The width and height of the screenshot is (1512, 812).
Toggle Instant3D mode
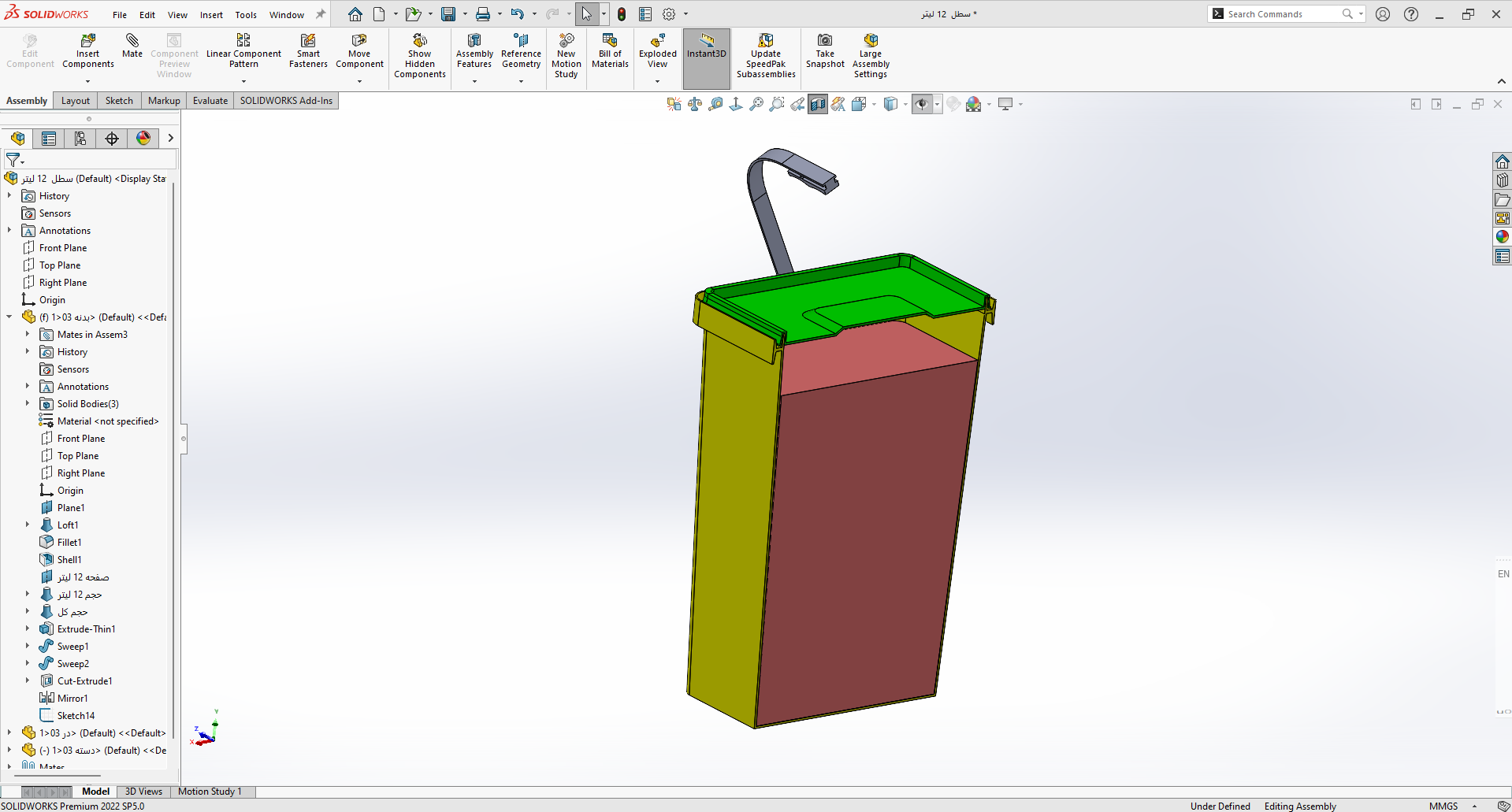(706, 58)
